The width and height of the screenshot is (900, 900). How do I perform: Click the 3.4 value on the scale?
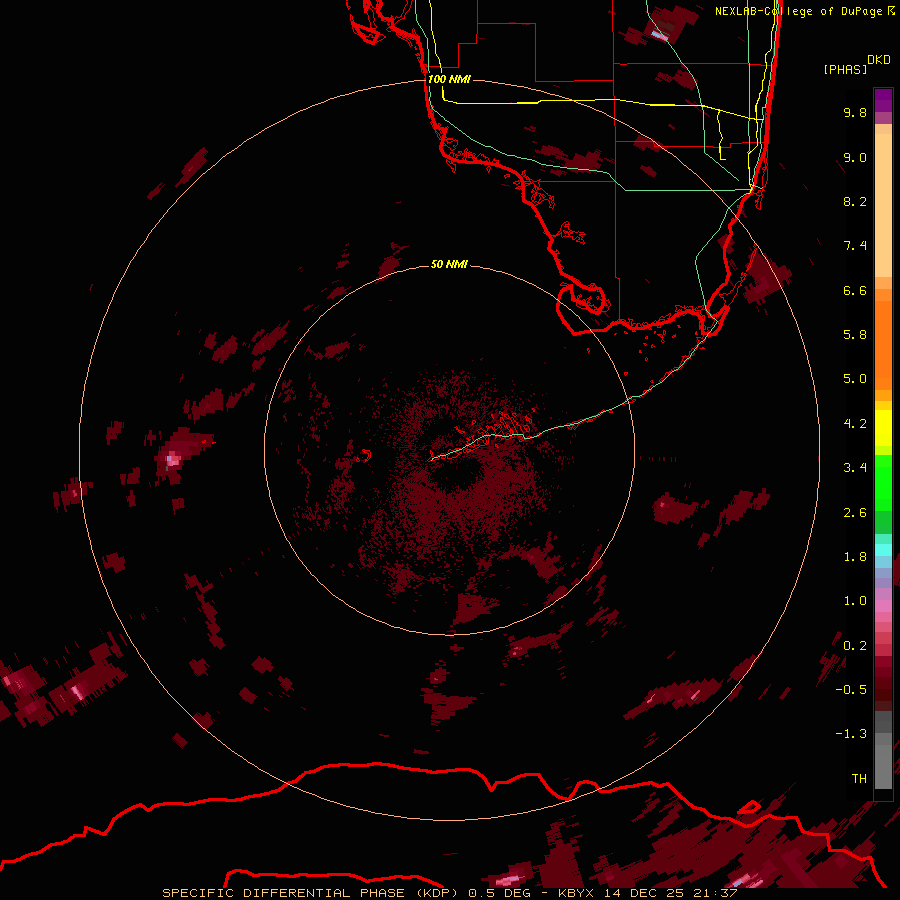pyautogui.click(x=855, y=468)
